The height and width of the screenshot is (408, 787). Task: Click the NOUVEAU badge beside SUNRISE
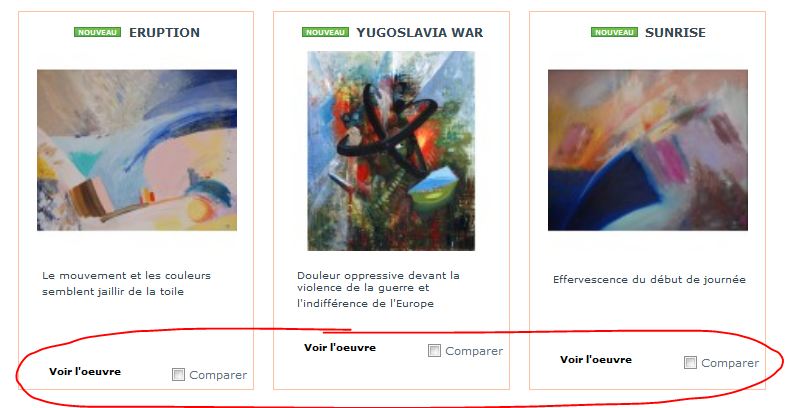click(614, 32)
